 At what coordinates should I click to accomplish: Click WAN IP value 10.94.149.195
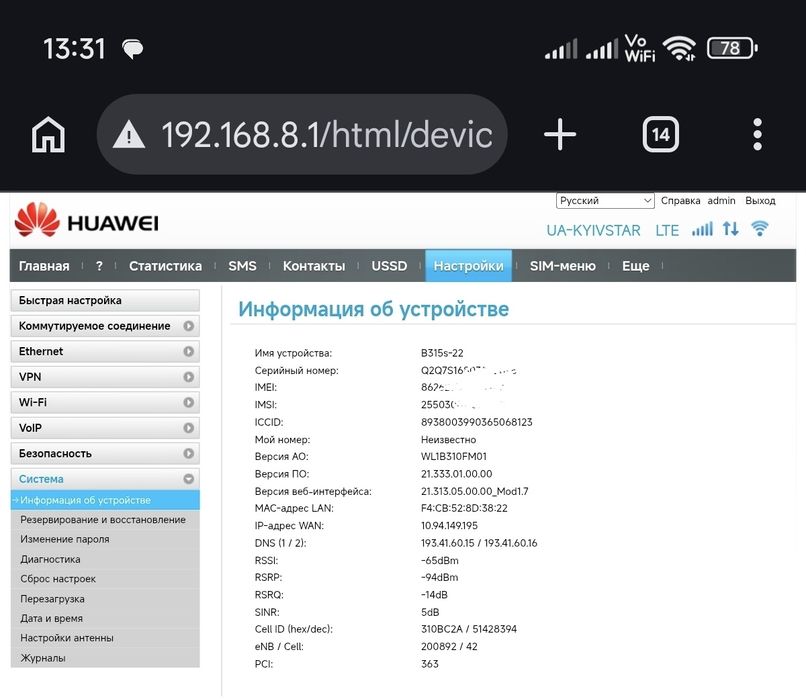[449, 526]
